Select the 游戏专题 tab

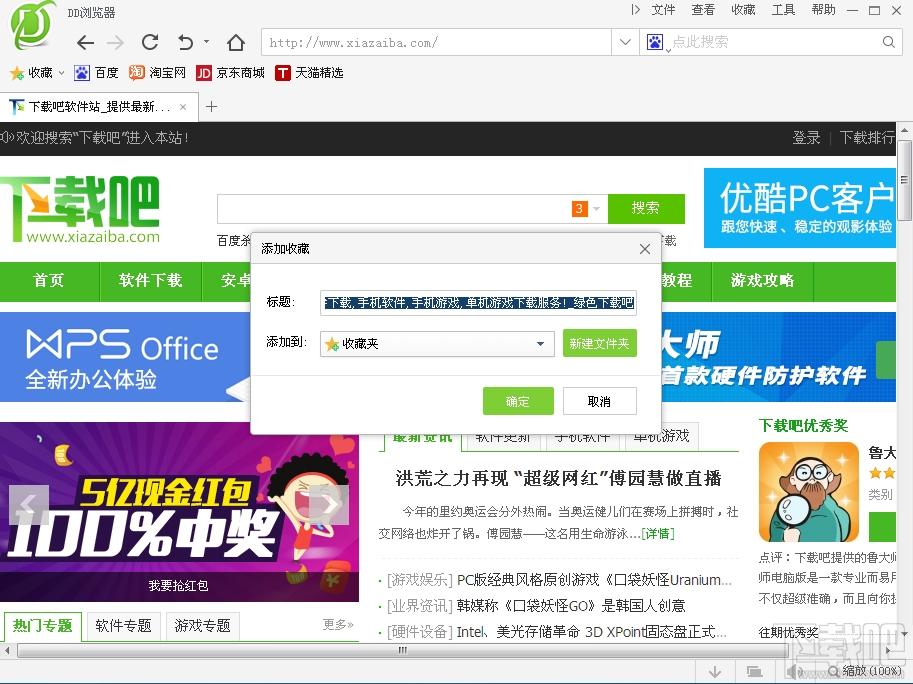click(203, 626)
